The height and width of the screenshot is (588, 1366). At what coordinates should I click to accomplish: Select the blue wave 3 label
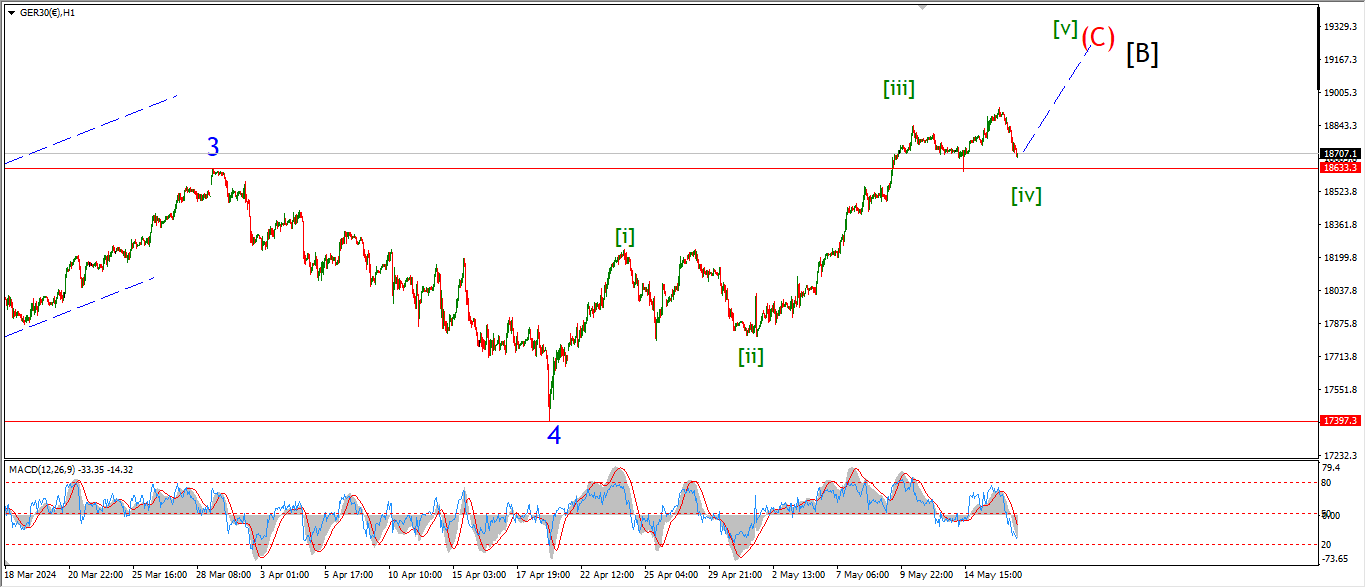[x=213, y=148]
